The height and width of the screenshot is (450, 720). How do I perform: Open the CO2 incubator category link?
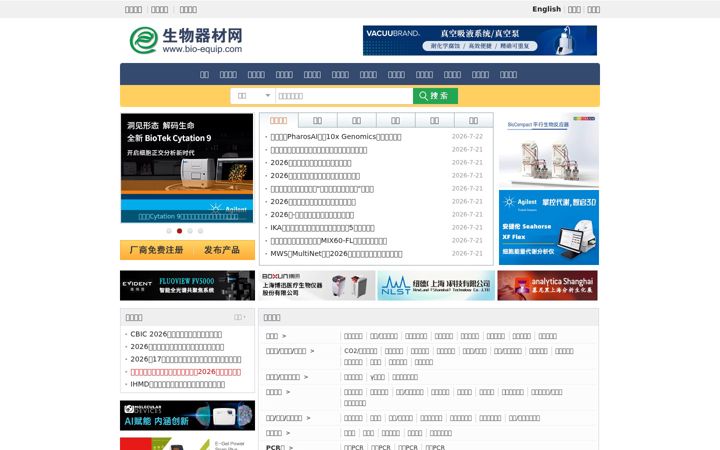click(x=360, y=351)
